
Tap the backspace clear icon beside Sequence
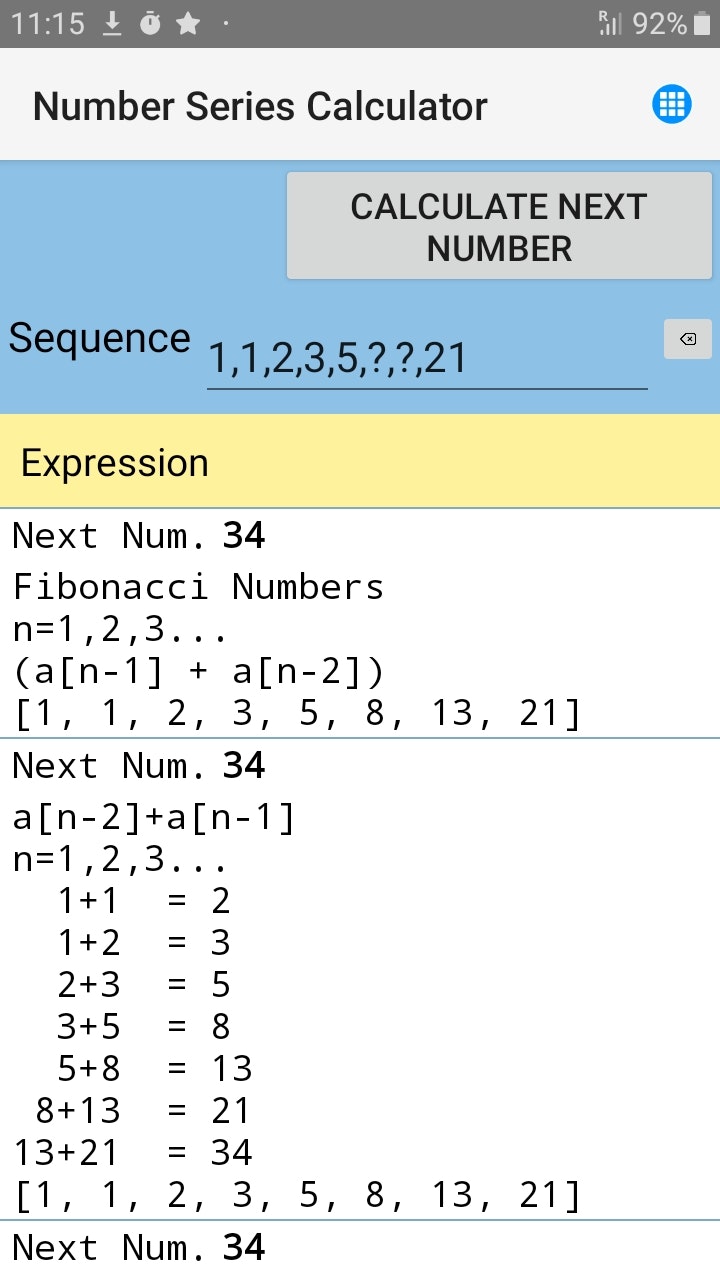[x=688, y=339]
